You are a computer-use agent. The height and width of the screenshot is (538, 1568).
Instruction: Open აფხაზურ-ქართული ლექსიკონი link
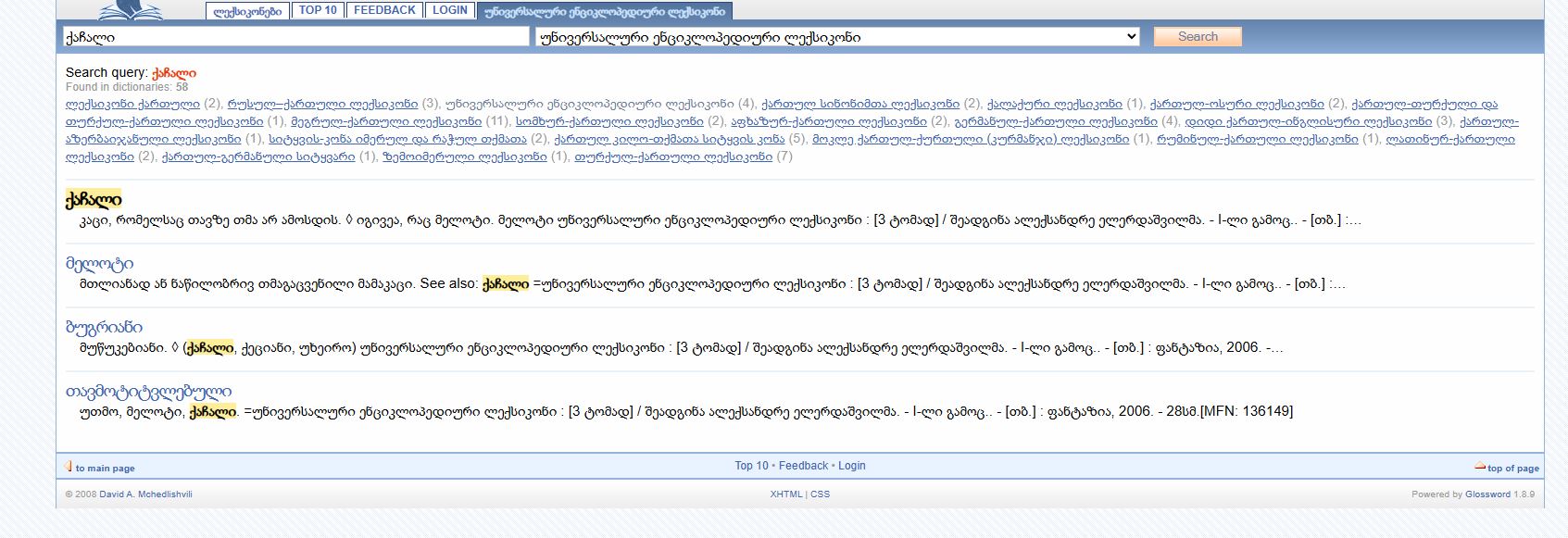(829, 121)
